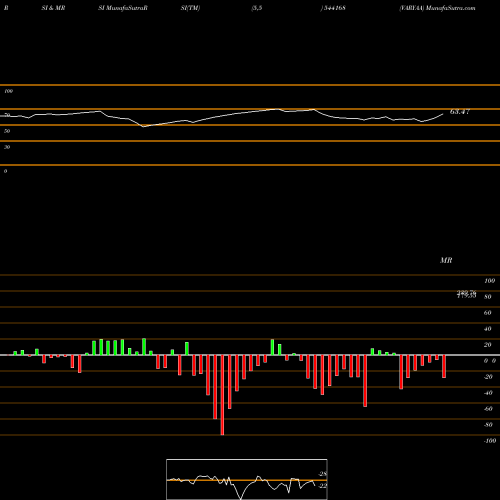Click the 60 label on MR right axis
500x500 pixels.
pyautogui.click(x=488, y=313)
